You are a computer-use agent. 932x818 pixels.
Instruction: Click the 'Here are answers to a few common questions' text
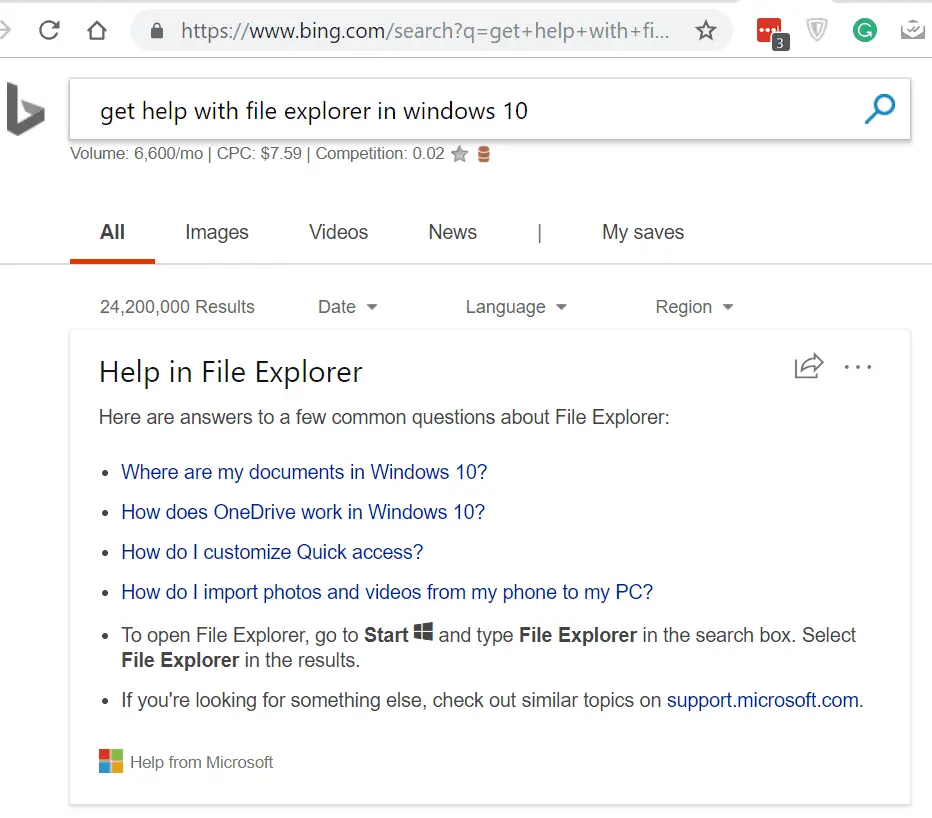pos(384,417)
